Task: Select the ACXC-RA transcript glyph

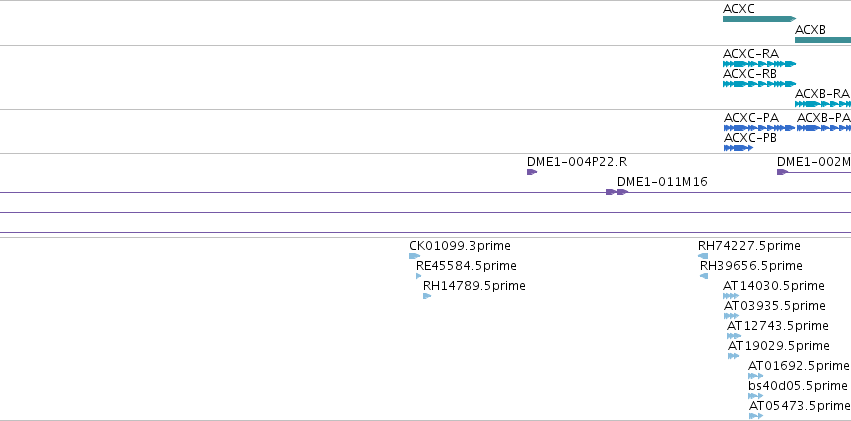Action: (x=759, y=64)
